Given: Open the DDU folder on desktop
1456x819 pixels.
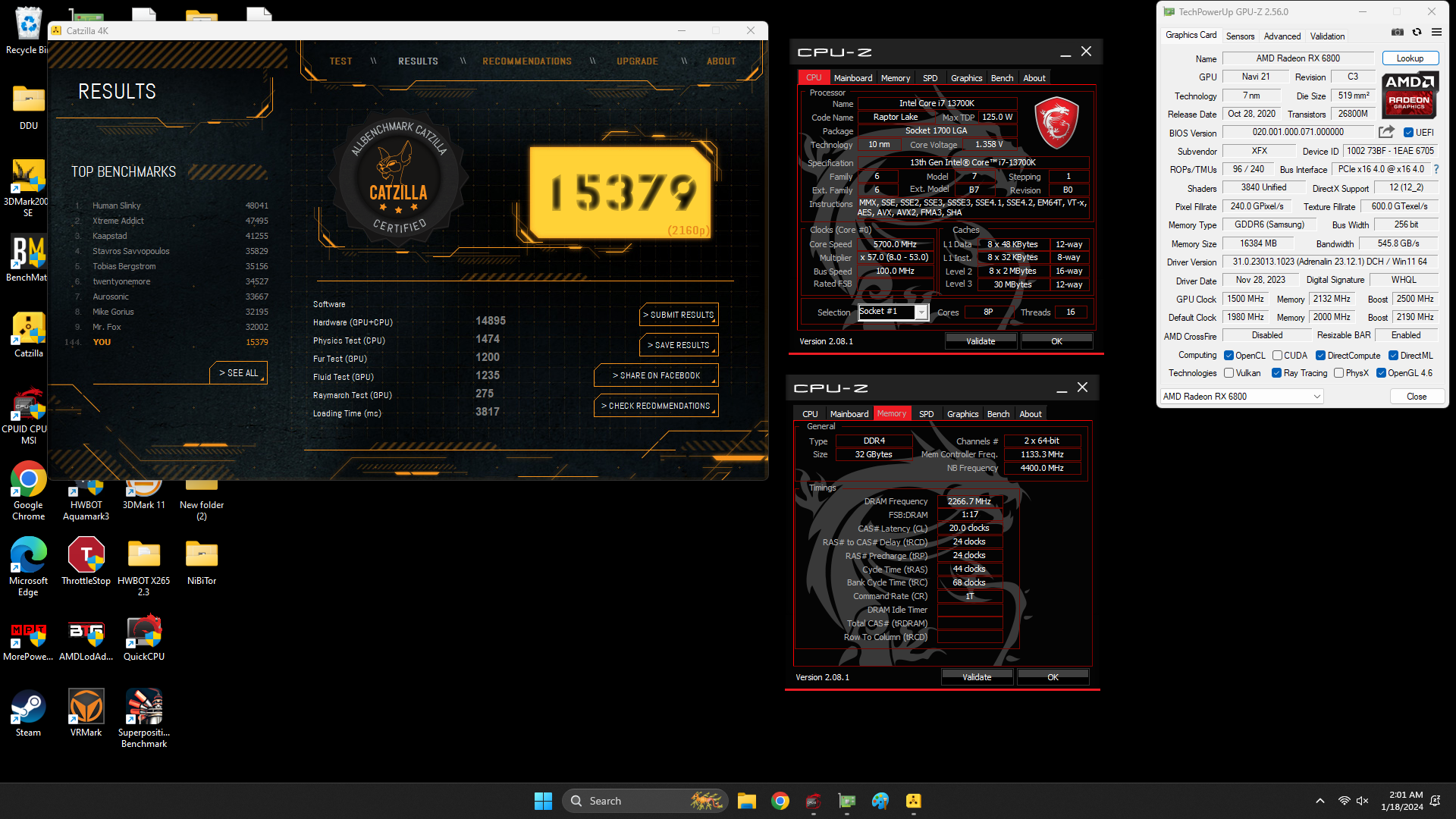Looking at the screenshot, I should coord(28,108).
